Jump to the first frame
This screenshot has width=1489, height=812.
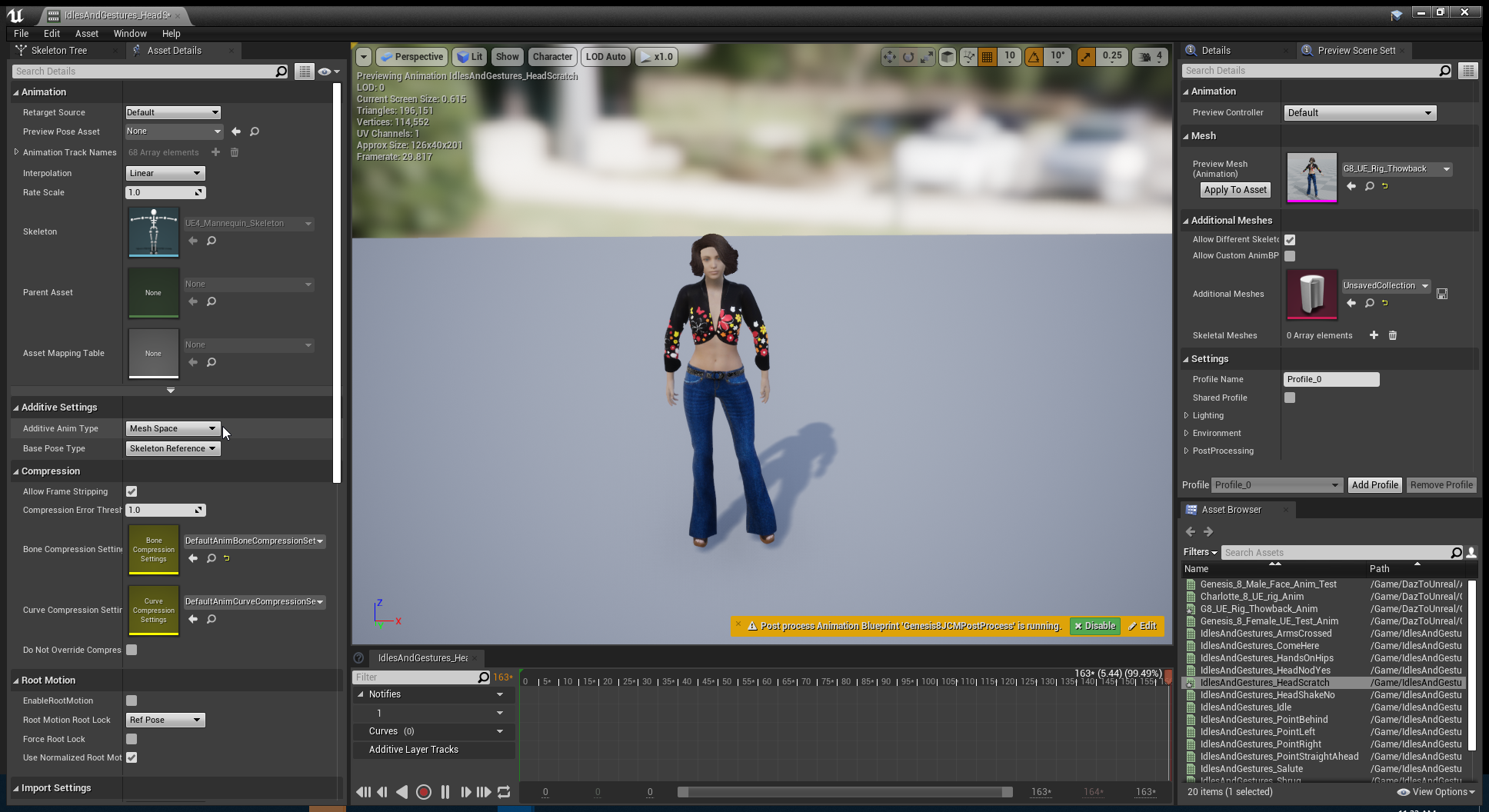point(363,792)
